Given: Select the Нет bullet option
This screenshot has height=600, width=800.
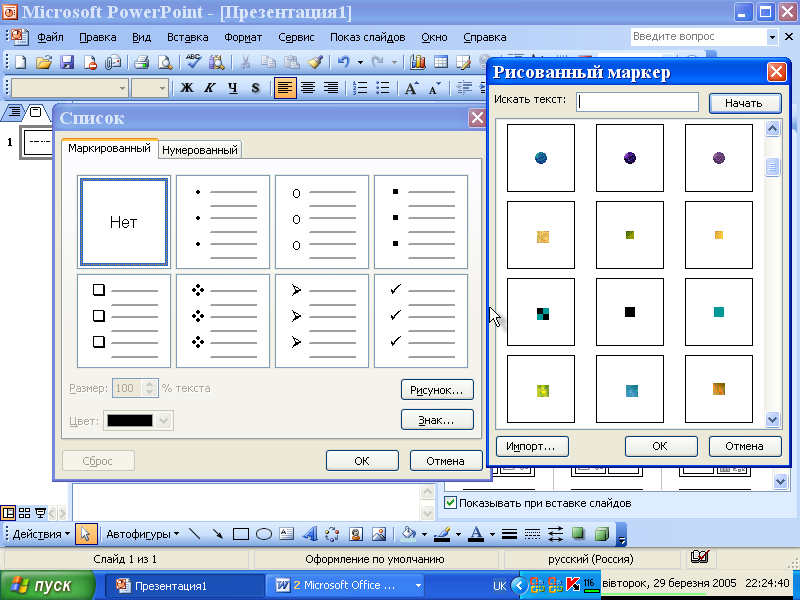Looking at the screenshot, I should tap(124, 222).
